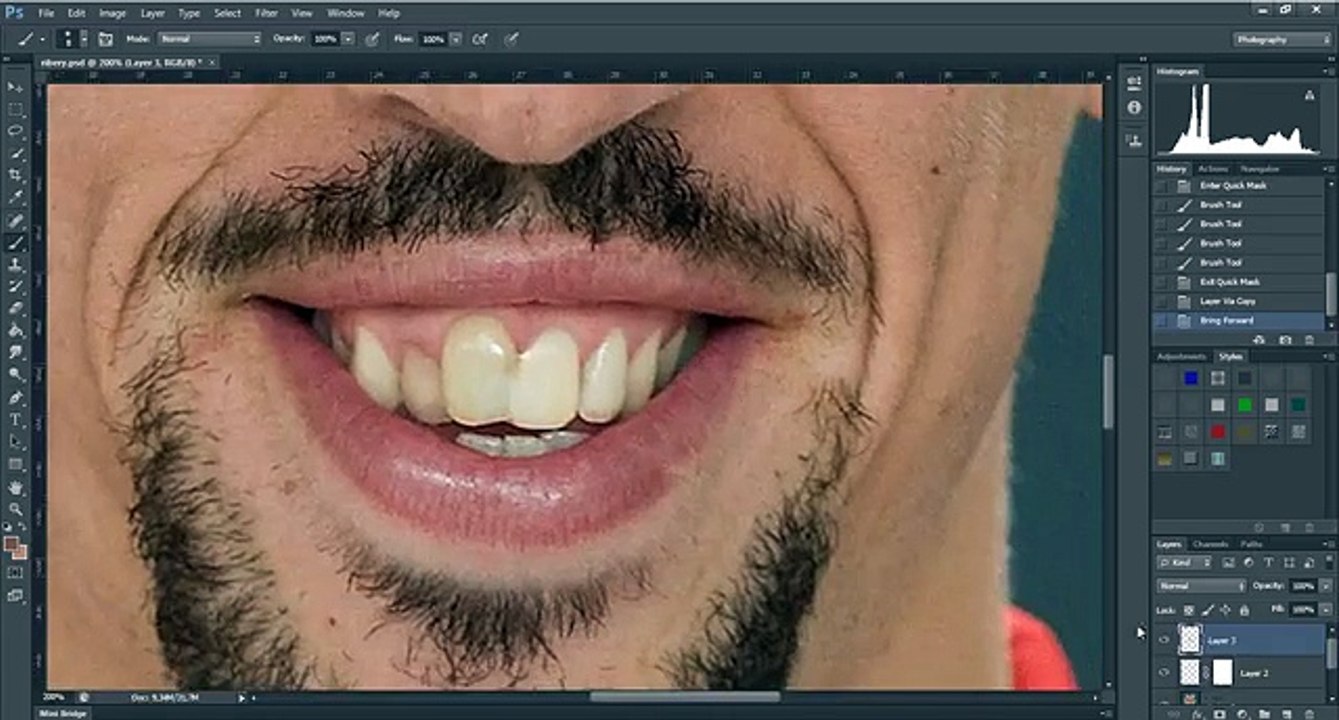Viewport: 1339px width, 720px height.
Task: Apply the blue style swatch
Action: (1190, 378)
